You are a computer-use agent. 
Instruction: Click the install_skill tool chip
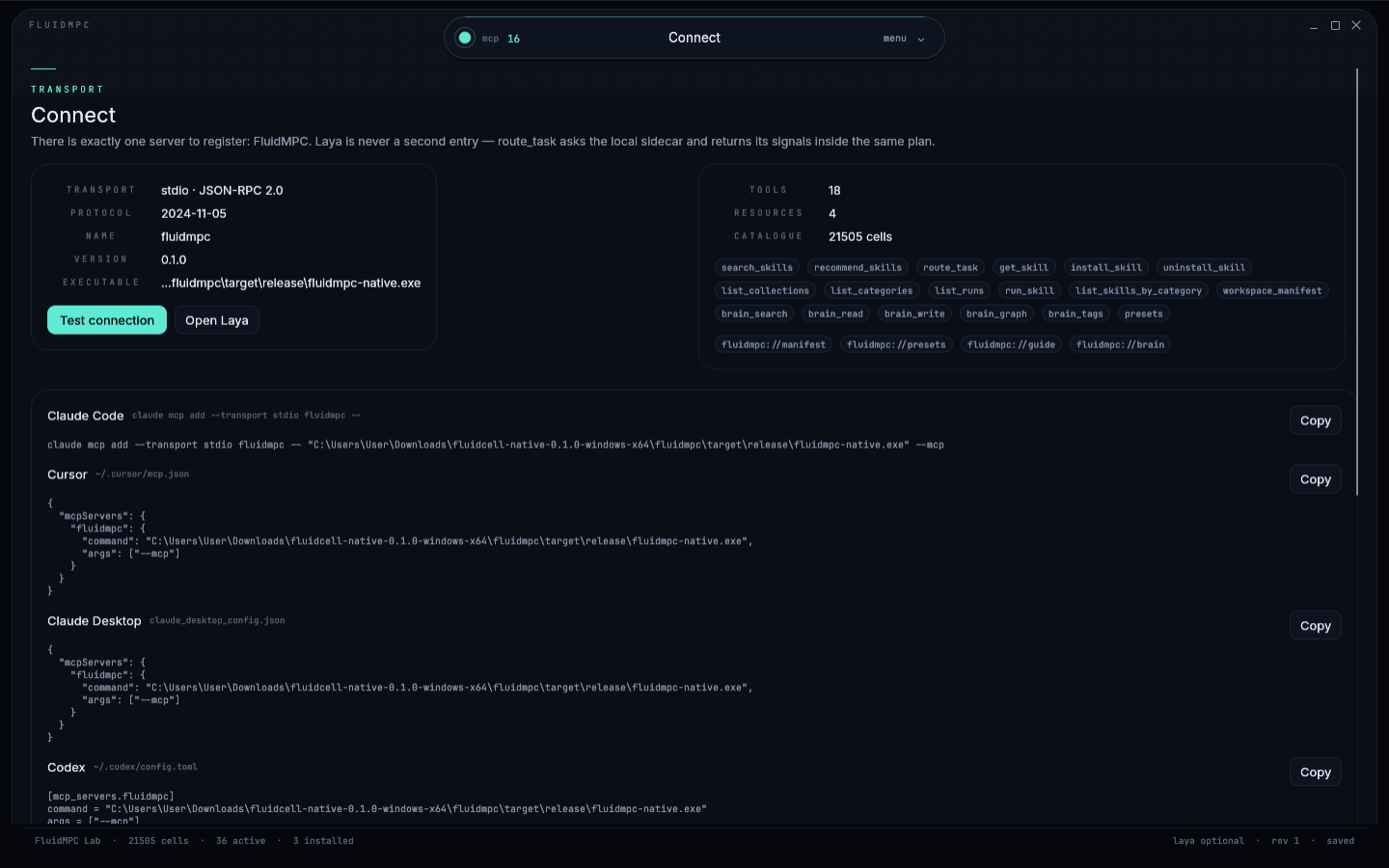[1106, 268]
